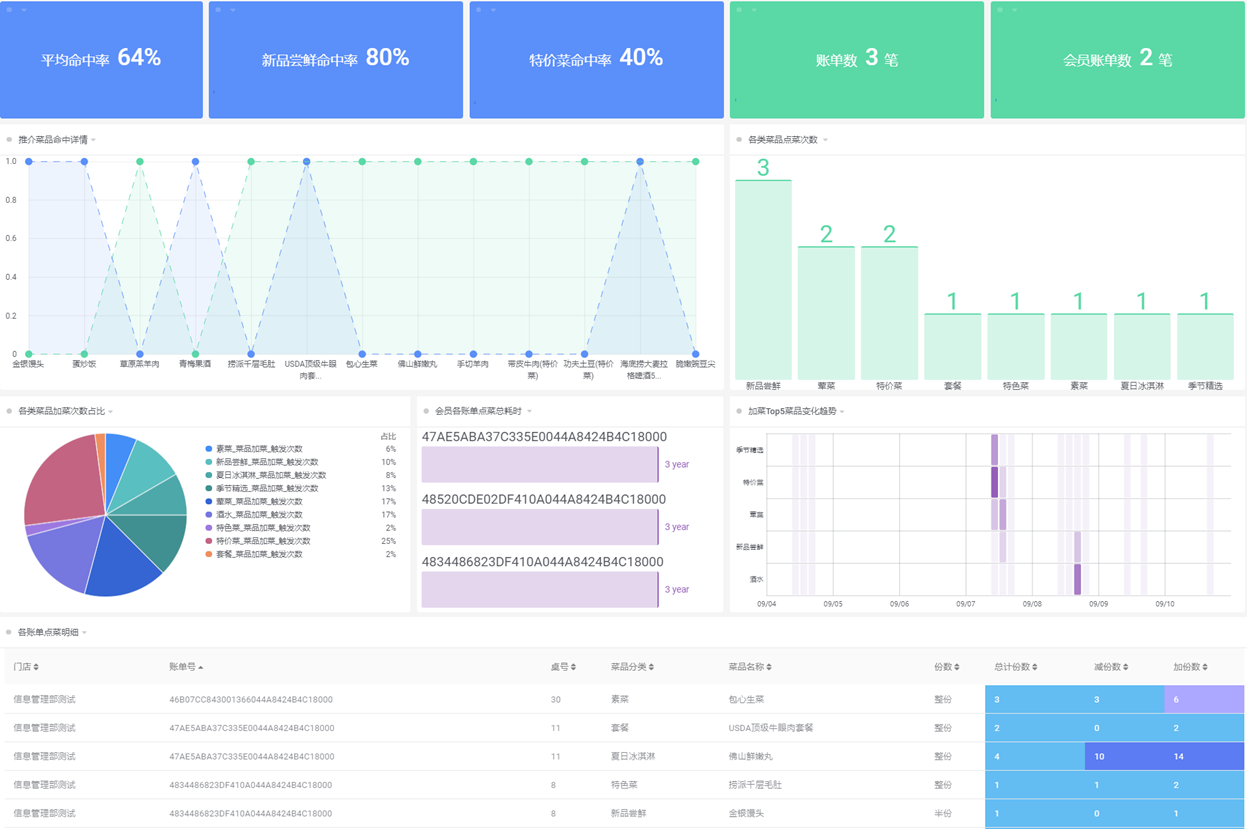
Task: Open 各类菜品点菜次数 panel dropdown arrow
Action: click(x=825, y=140)
